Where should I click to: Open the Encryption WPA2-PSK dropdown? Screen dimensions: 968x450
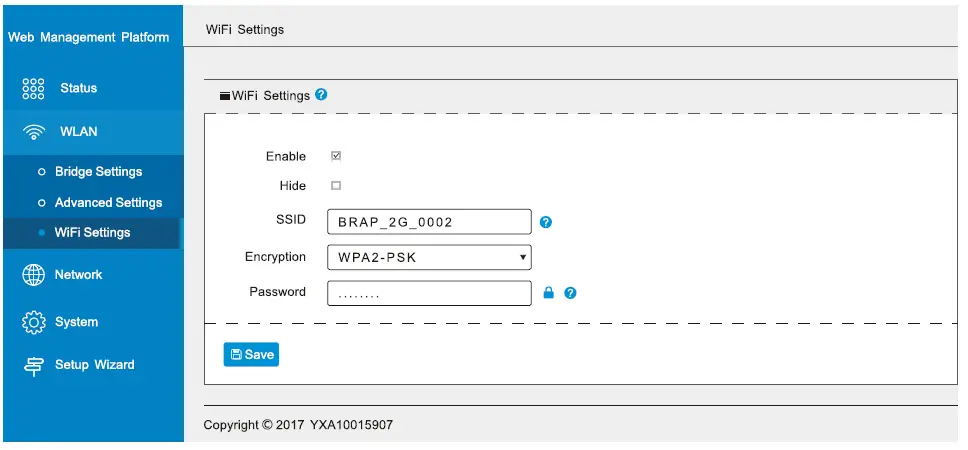coord(428,258)
